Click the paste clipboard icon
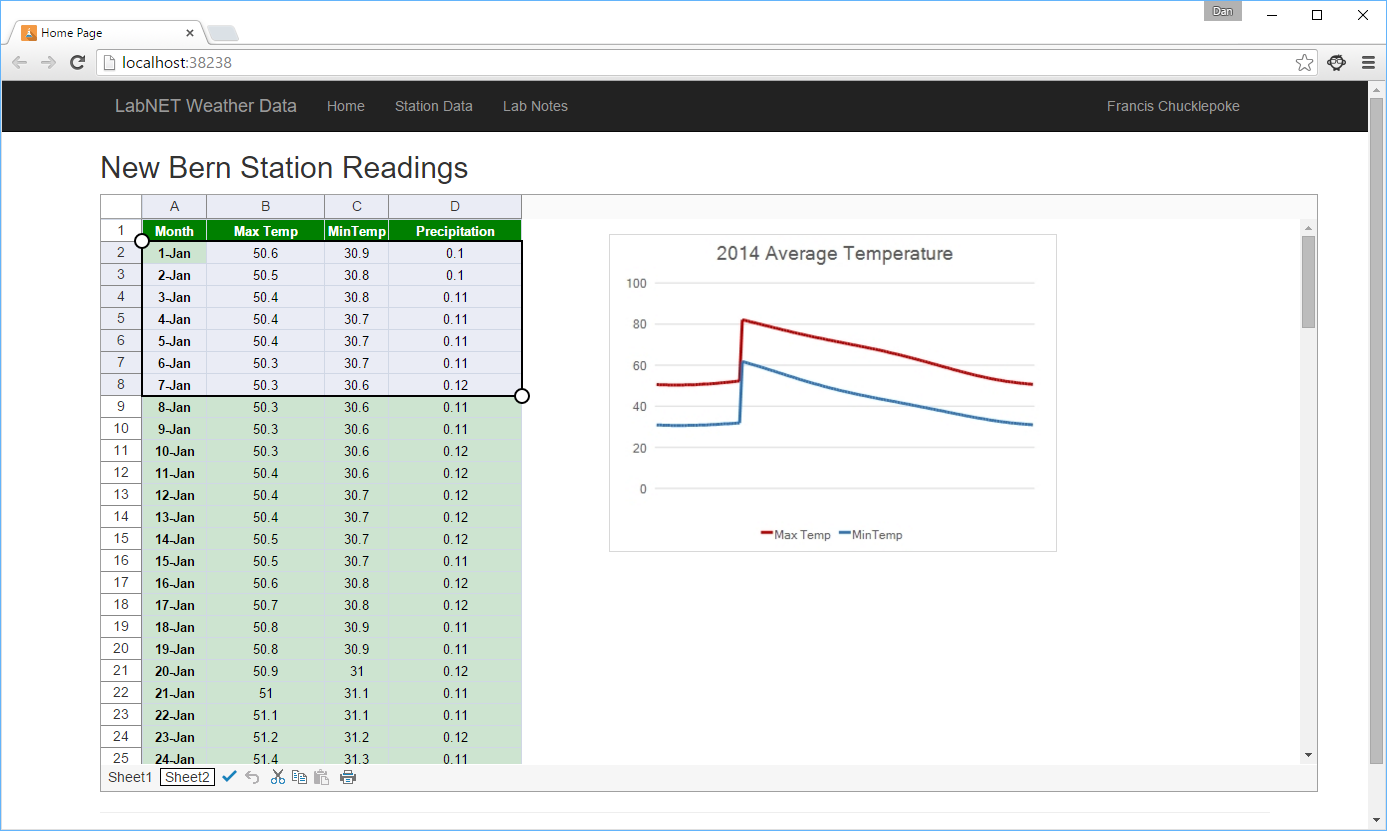 click(321, 777)
